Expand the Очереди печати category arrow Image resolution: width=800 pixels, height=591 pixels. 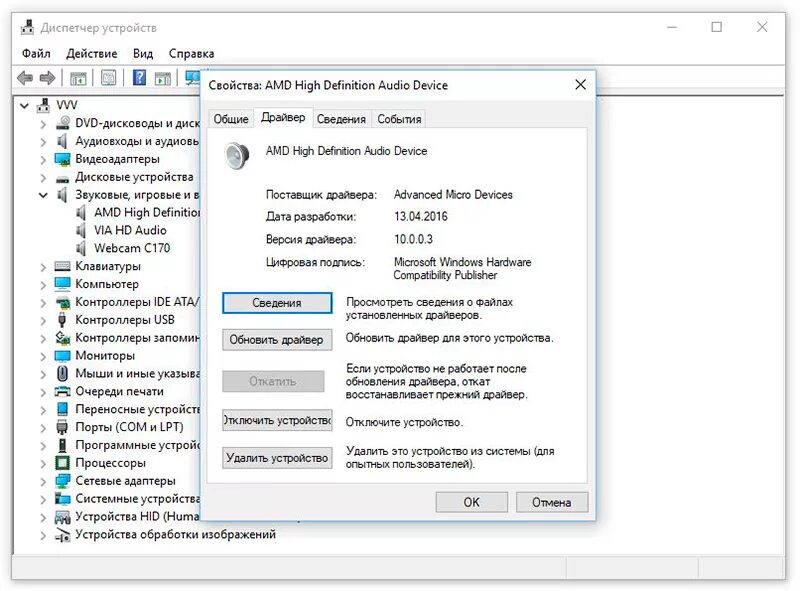coord(43,392)
